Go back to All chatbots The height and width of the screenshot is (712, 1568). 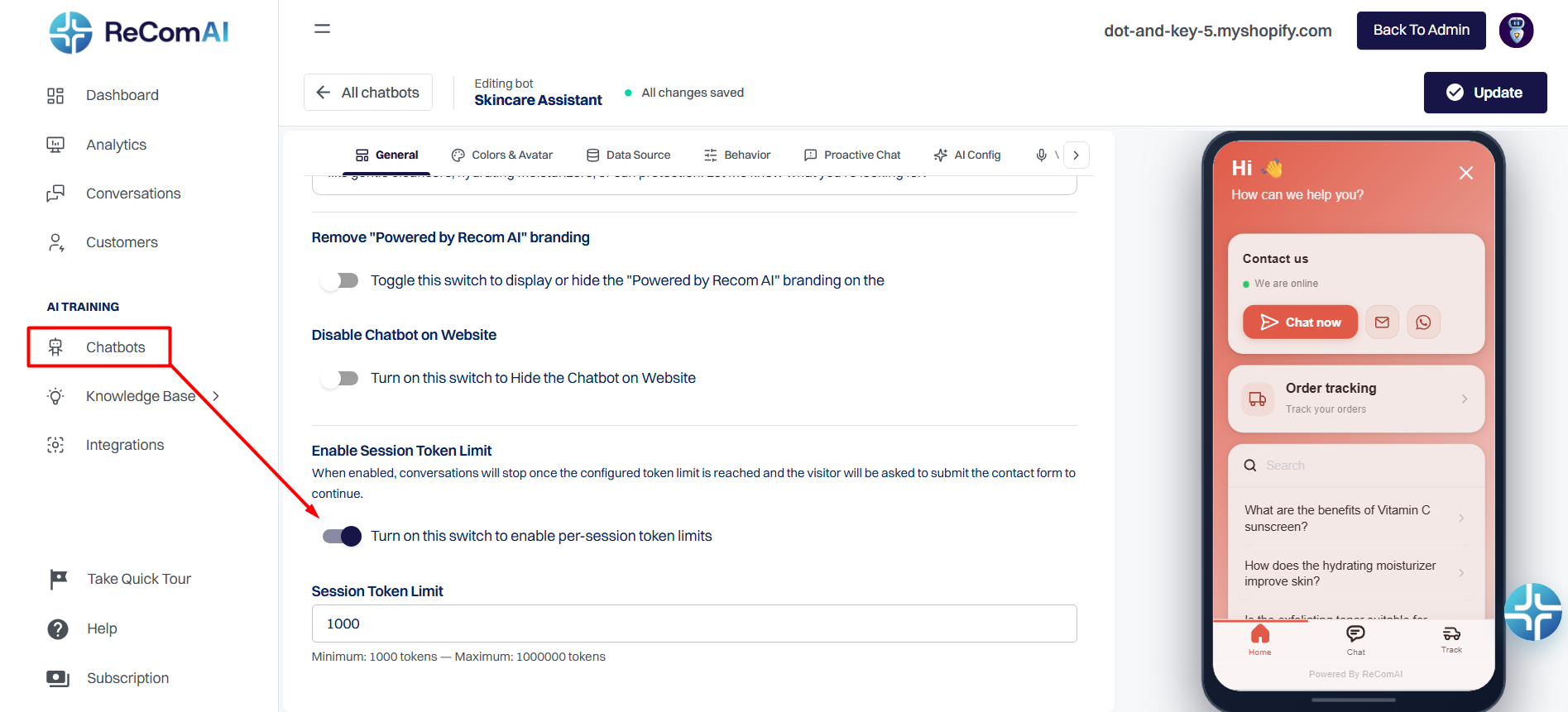coord(368,93)
